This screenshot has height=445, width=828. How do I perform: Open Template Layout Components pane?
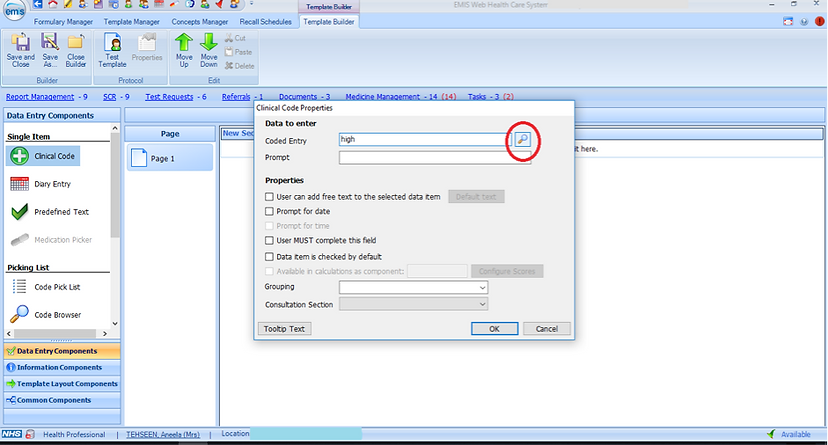coord(62,383)
